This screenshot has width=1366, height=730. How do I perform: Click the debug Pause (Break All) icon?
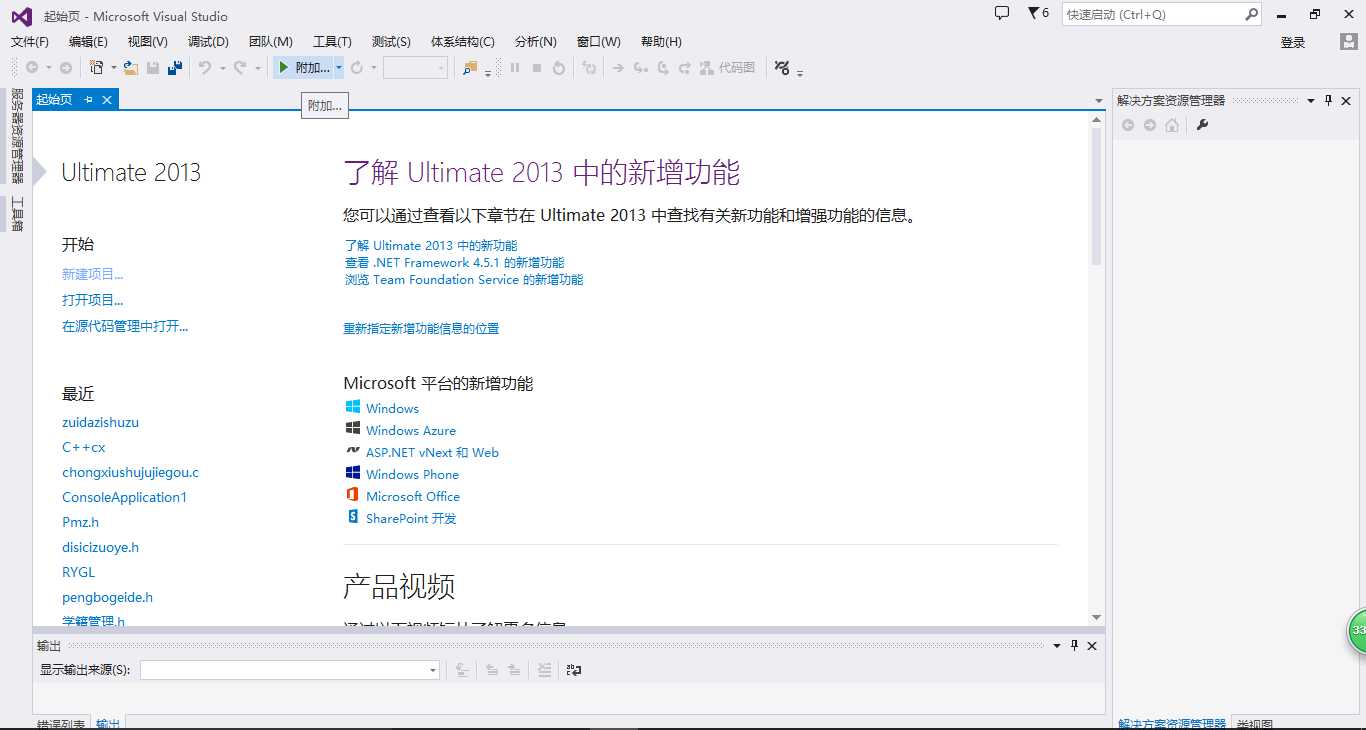click(515, 67)
